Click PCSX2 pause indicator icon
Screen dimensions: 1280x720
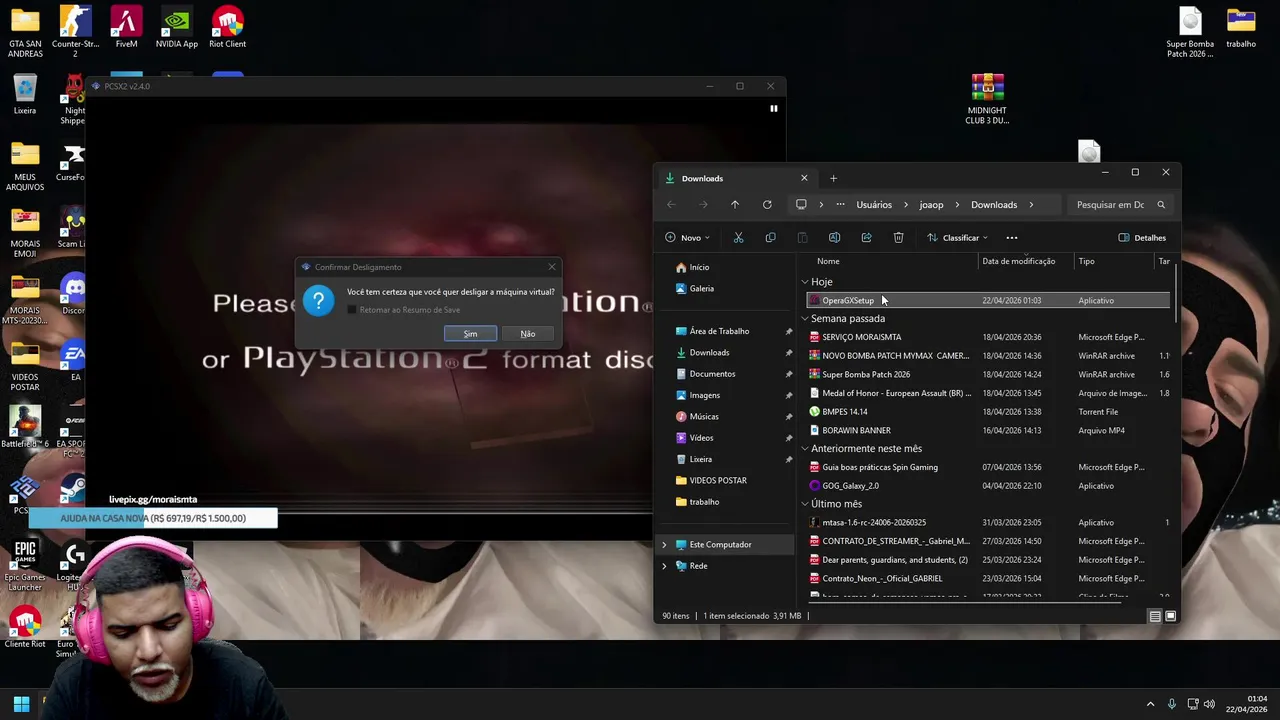pyautogui.click(x=773, y=108)
